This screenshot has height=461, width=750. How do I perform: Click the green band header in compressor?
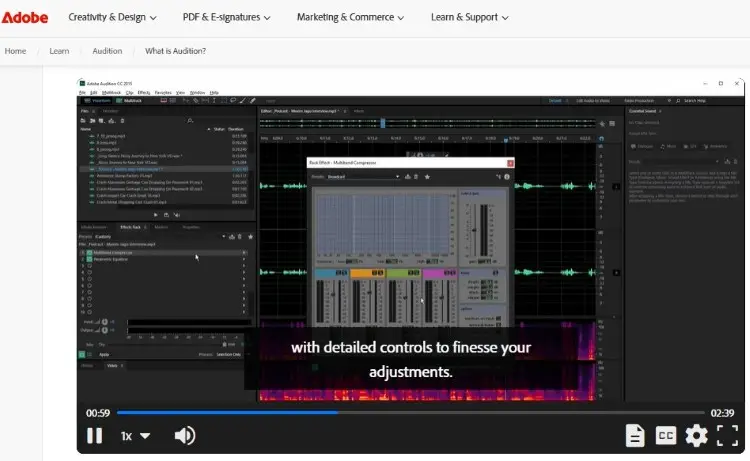[x=403, y=273]
